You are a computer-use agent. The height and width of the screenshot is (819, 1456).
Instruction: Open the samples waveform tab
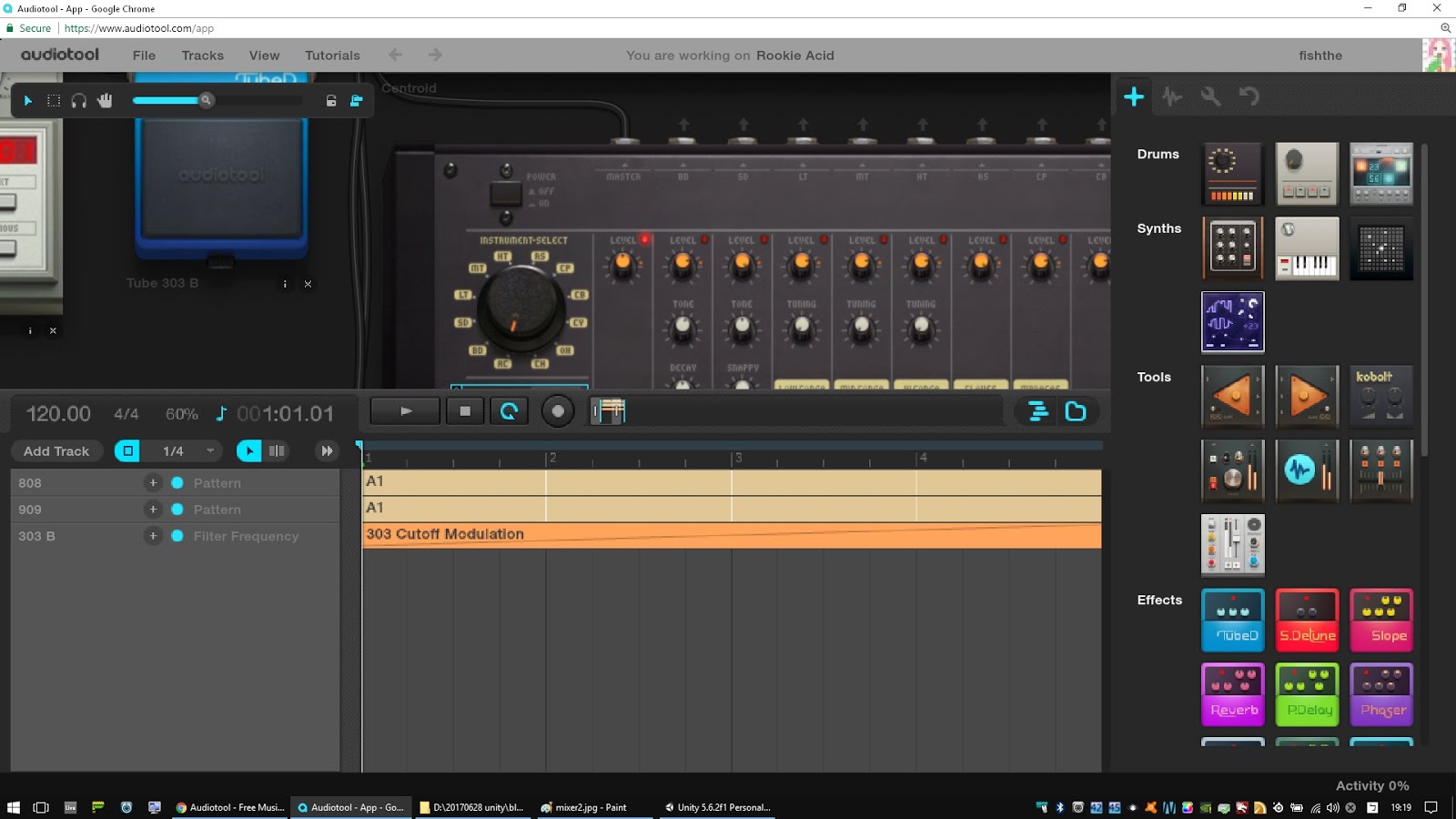[x=1172, y=96]
